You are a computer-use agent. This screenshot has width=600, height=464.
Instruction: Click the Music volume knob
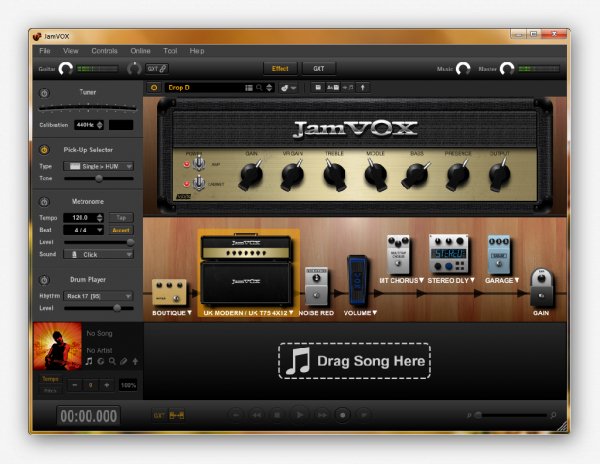click(463, 69)
